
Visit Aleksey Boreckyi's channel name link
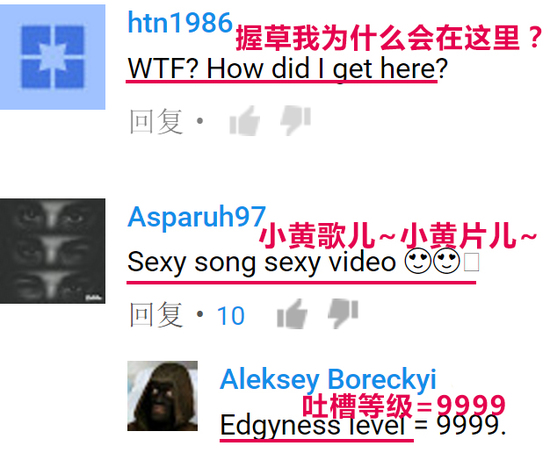point(328,380)
